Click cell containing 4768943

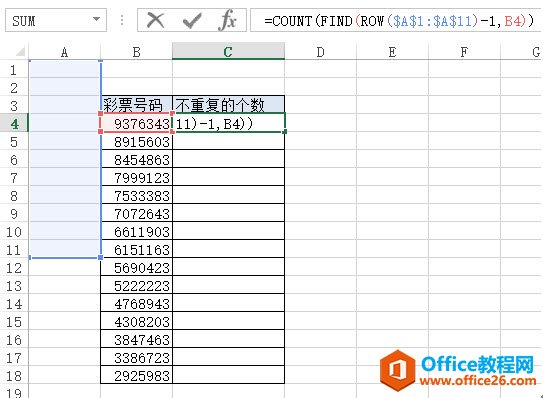pos(136,304)
